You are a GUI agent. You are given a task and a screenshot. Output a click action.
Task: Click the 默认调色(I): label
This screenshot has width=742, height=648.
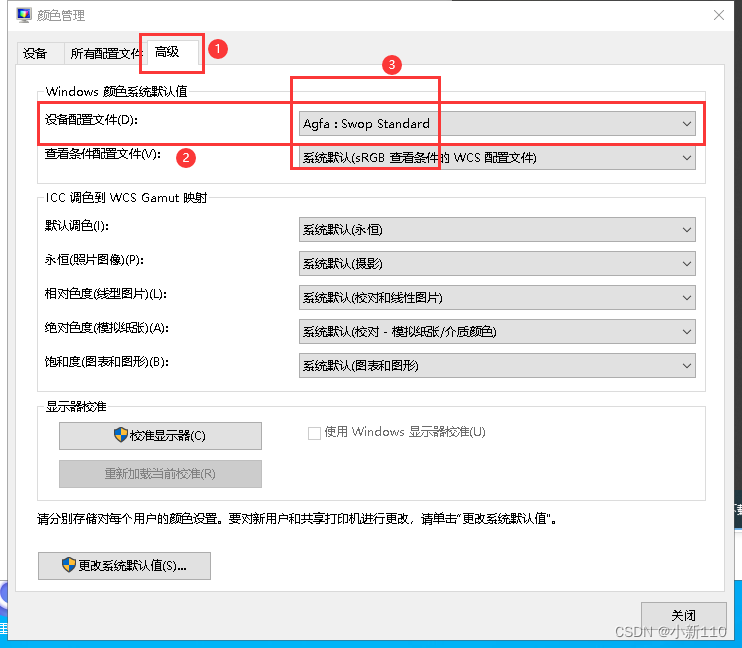coord(77,226)
